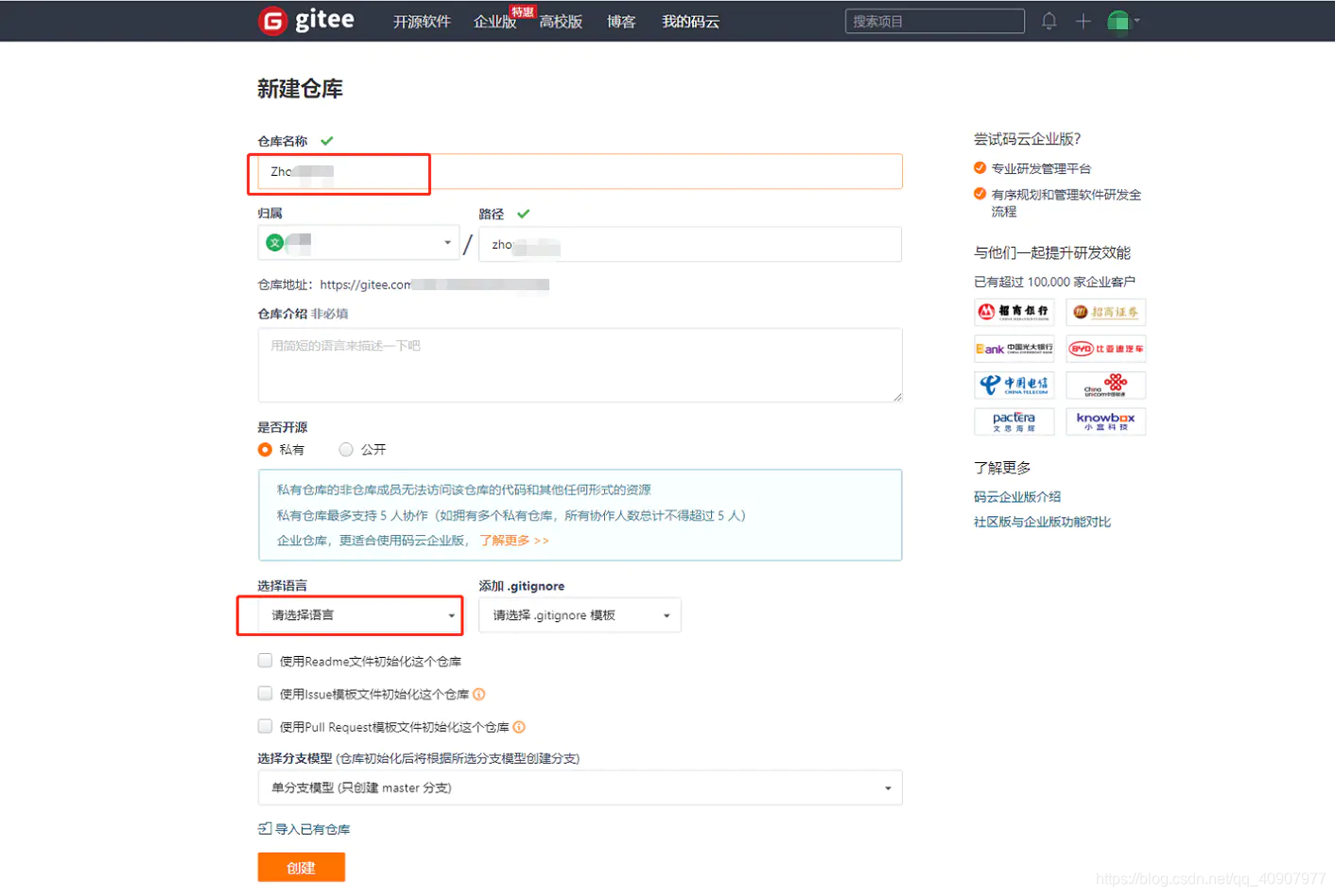
Task: Click China Telecom logo
Action: click(1014, 385)
